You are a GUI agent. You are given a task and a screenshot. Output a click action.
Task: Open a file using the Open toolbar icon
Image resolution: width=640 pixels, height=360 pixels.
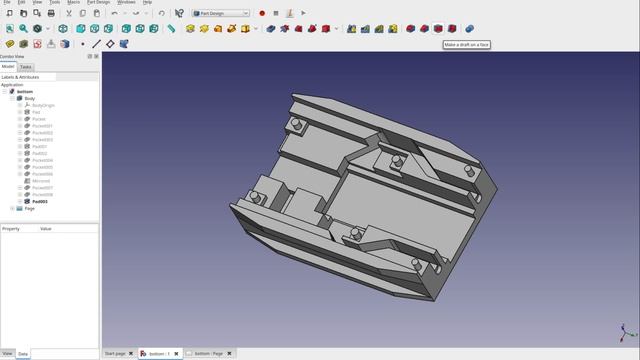coord(23,13)
